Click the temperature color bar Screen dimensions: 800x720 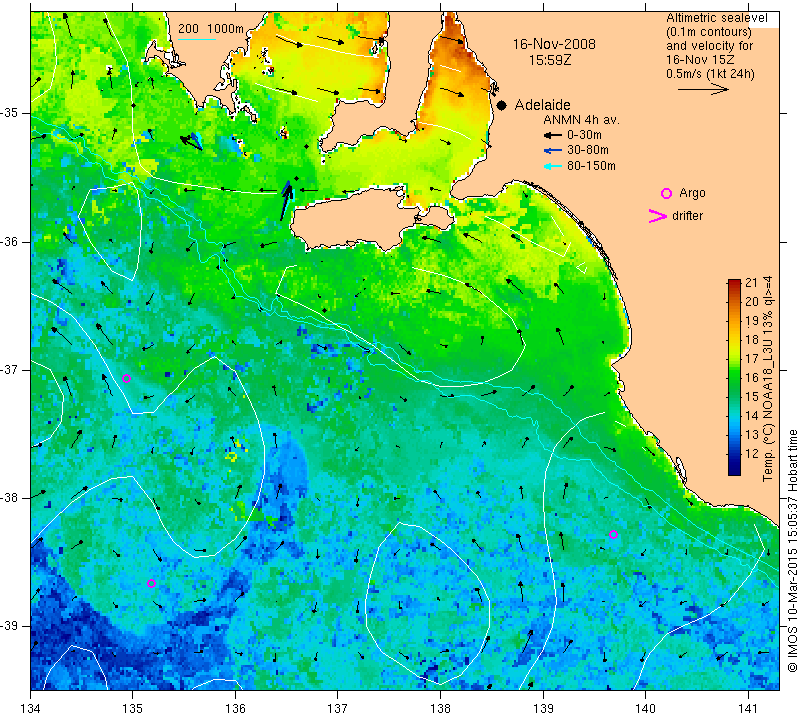pos(734,377)
